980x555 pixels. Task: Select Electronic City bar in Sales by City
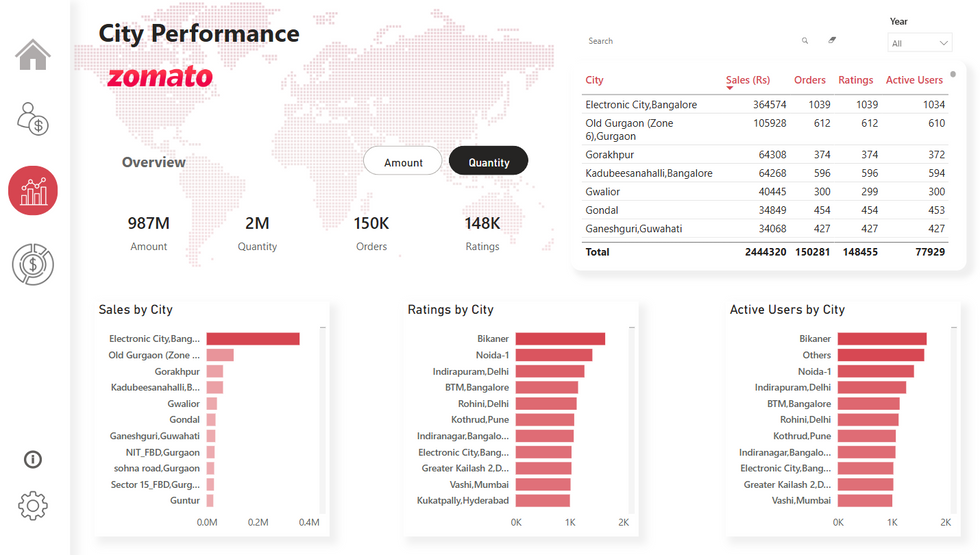pyautogui.click(x=253, y=339)
